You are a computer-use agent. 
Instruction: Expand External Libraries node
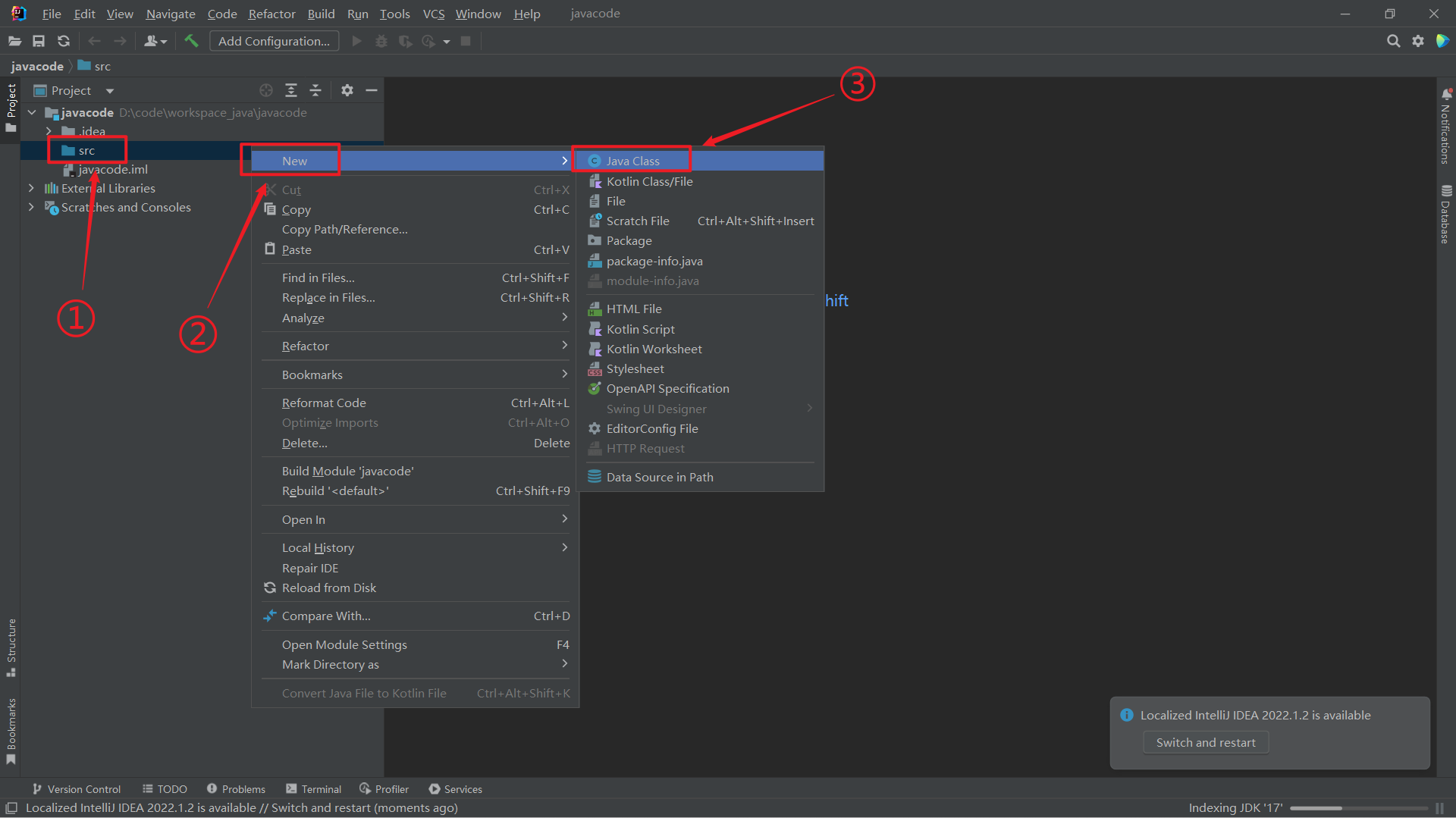click(31, 188)
